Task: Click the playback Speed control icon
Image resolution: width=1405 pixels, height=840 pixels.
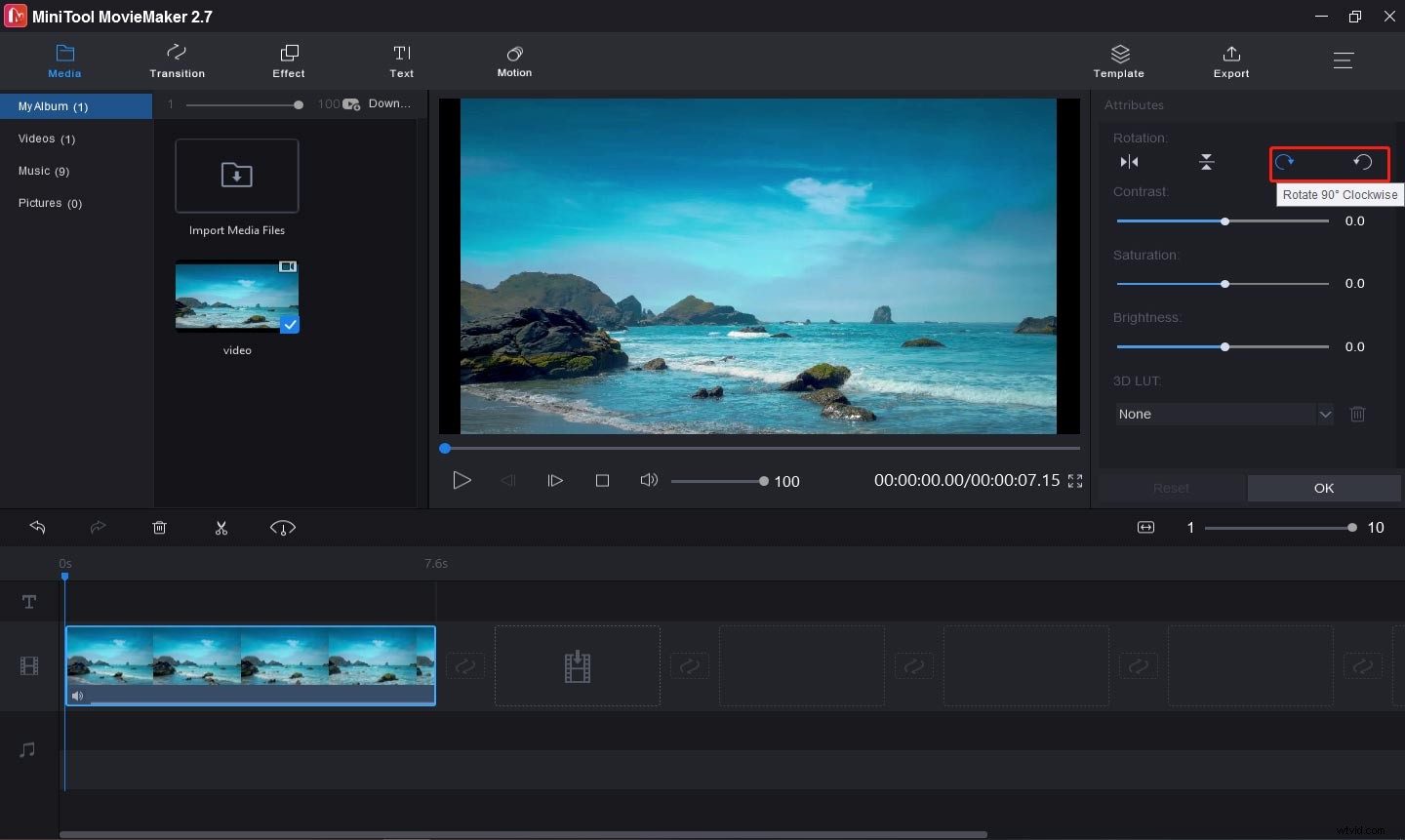Action: pos(283,528)
